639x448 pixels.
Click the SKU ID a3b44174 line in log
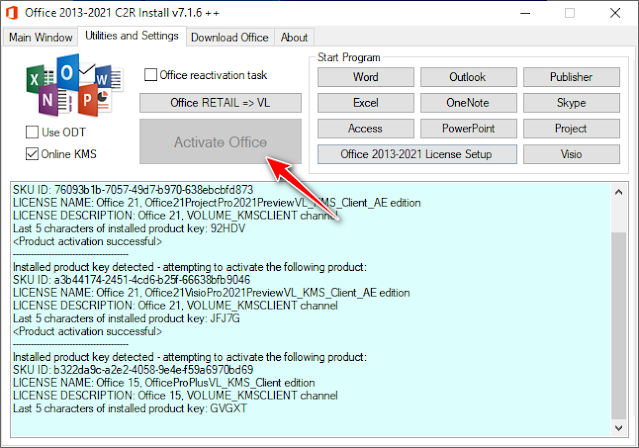coord(131,280)
